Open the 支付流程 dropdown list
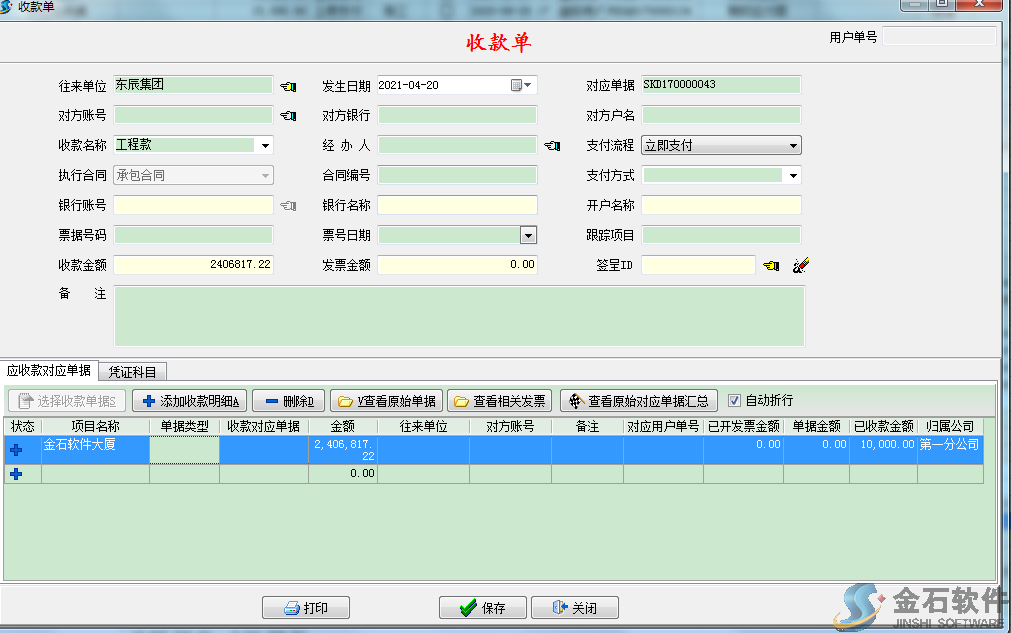The image size is (1011, 633). click(793, 146)
